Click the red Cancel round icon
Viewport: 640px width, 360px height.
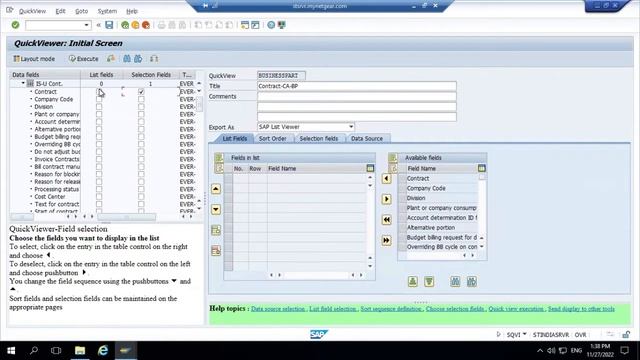coord(146,25)
